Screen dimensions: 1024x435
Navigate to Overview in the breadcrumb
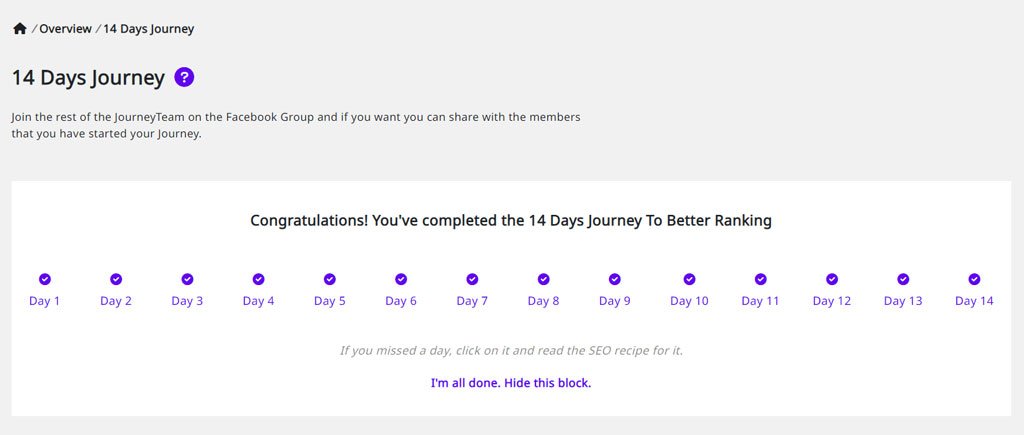pyautogui.click(x=65, y=29)
